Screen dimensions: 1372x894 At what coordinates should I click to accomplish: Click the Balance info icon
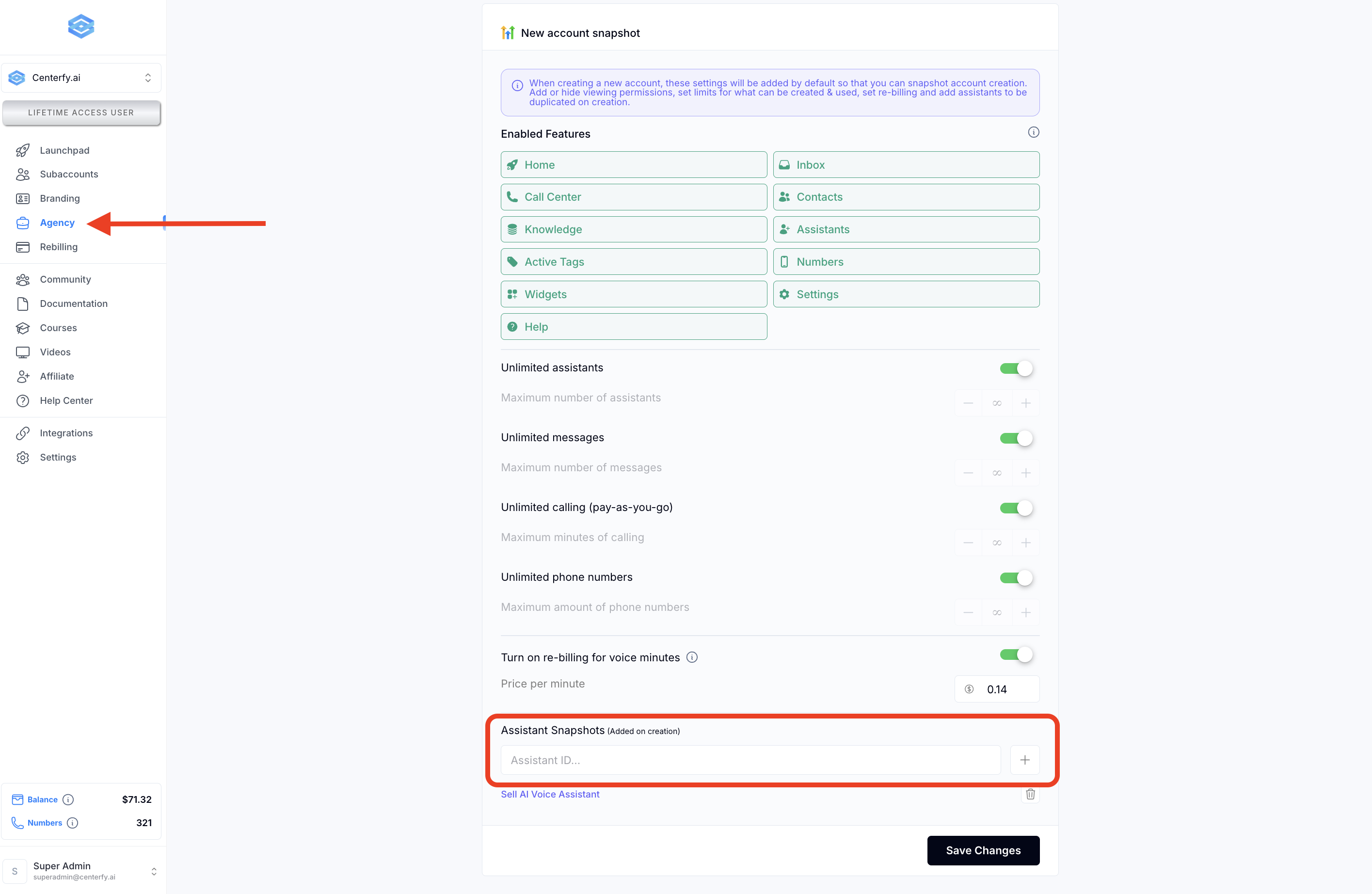(68, 799)
